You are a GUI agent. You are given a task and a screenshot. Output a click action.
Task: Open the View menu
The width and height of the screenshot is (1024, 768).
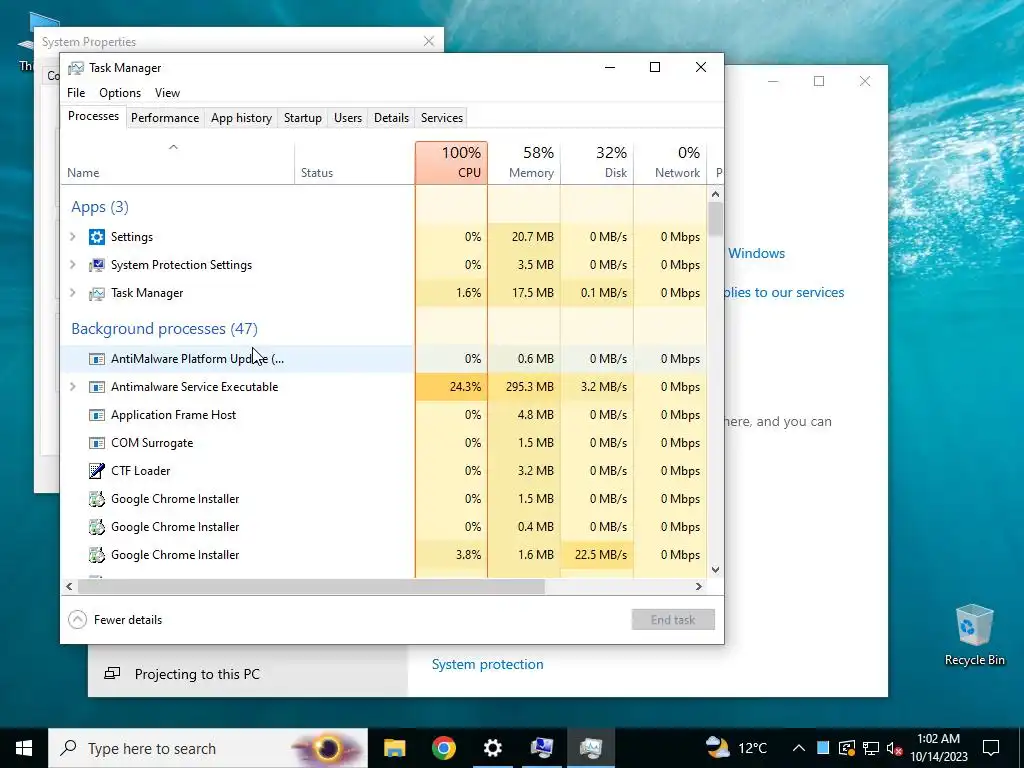click(167, 93)
